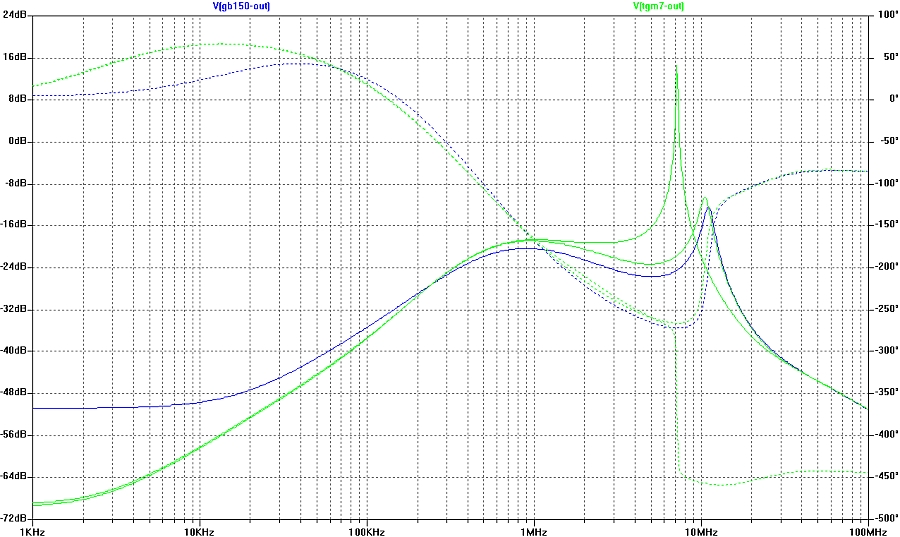Click the 16dB left axis label
Viewport: 900px width, 537px height.
14,57
